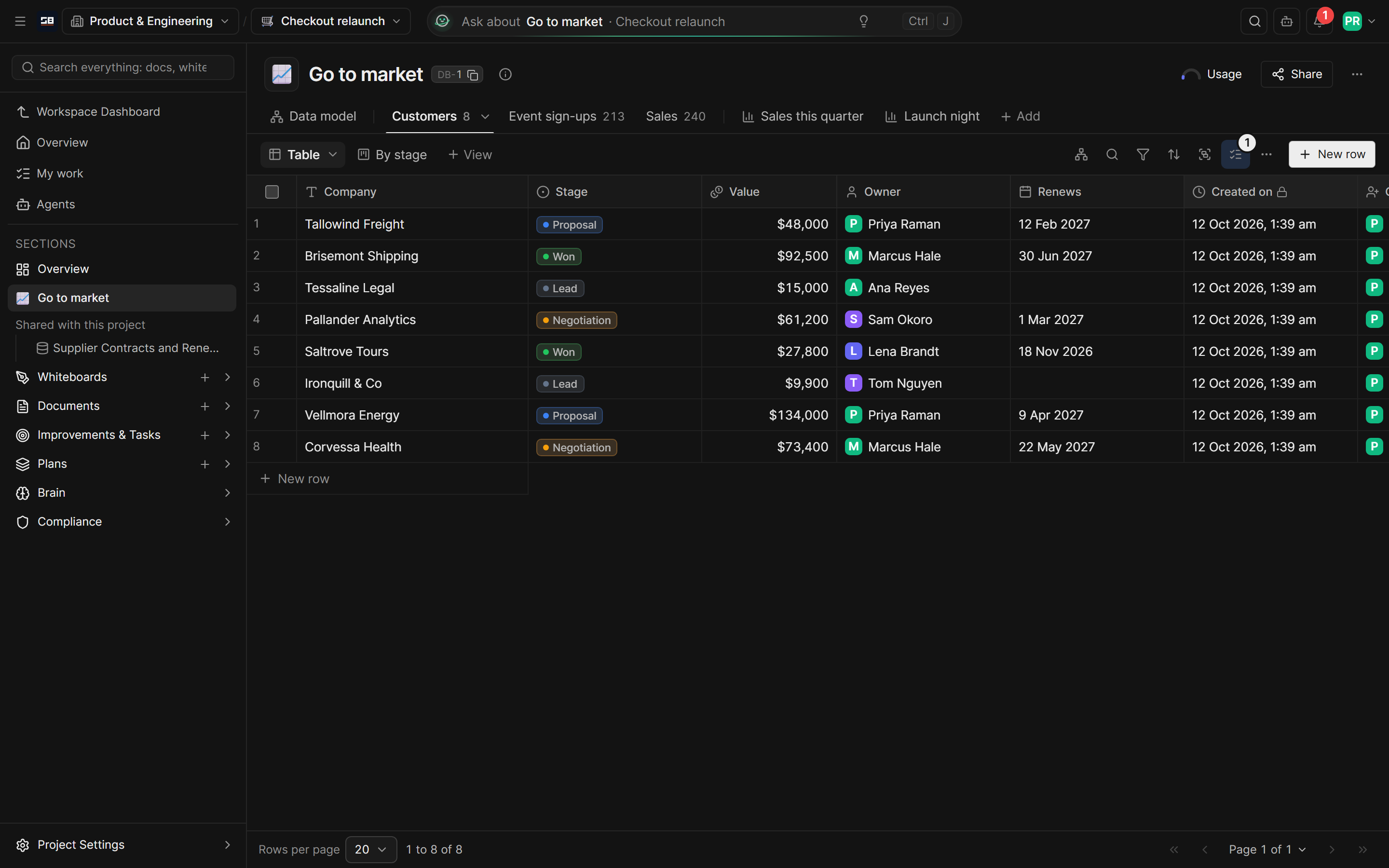Viewport: 1389px width, 868px height.
Task: Open the three-dot page menu next to Share
Action: pos(1357,74)
